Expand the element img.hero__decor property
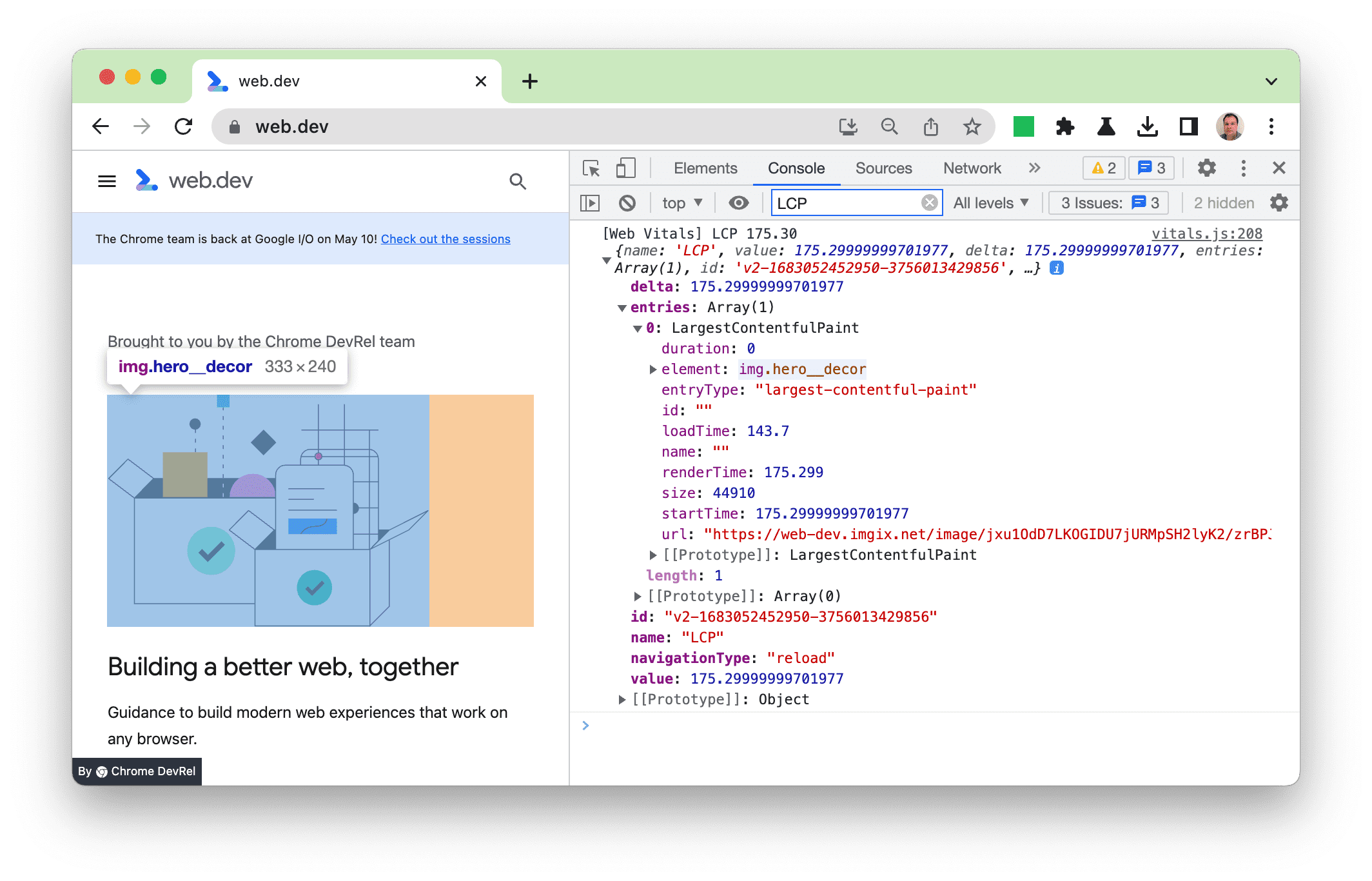Image resolution: width=1372 pixels, height=881 pixels. 650,370
